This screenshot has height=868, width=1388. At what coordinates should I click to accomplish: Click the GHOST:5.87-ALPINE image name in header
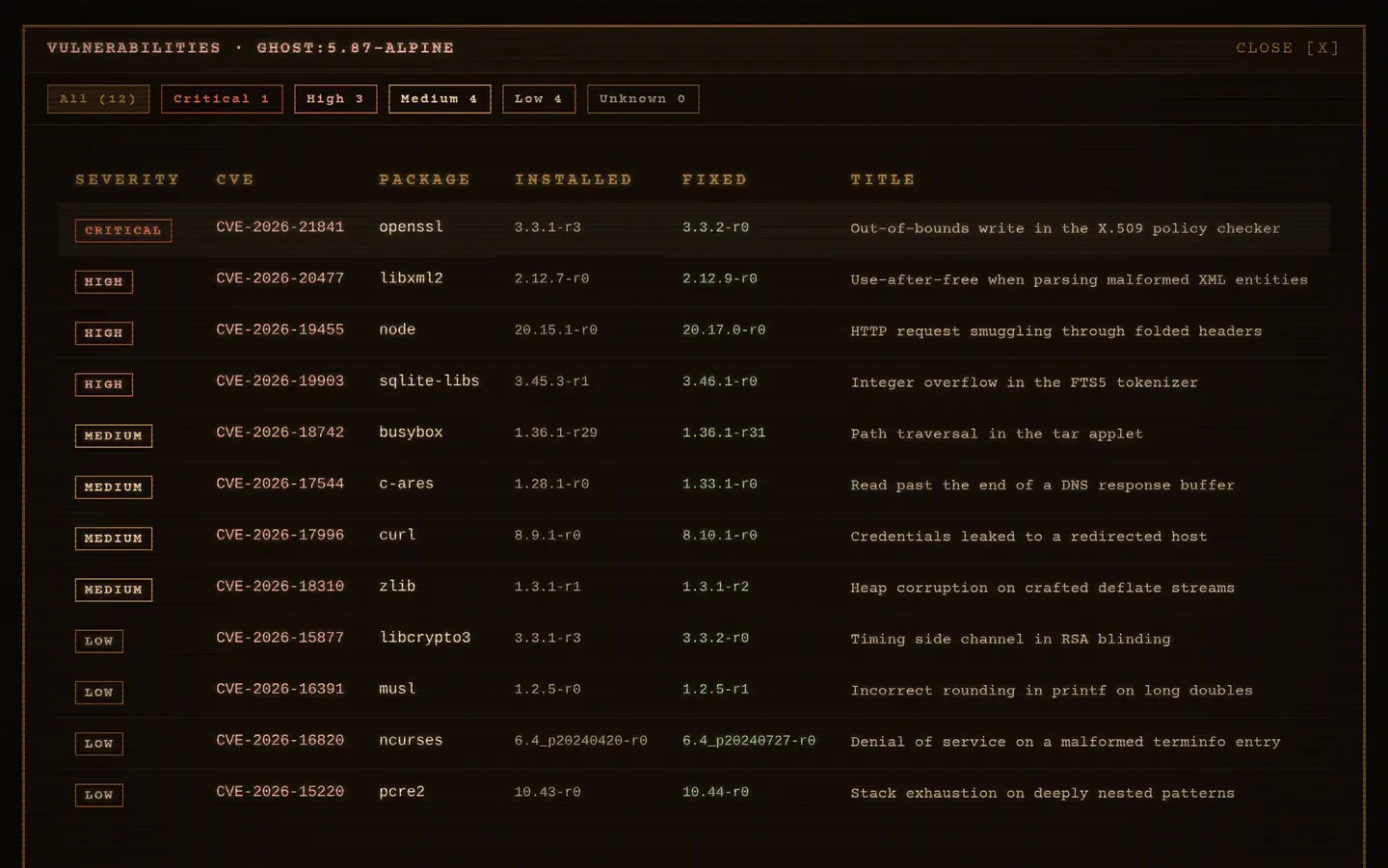tap(356, 48)
